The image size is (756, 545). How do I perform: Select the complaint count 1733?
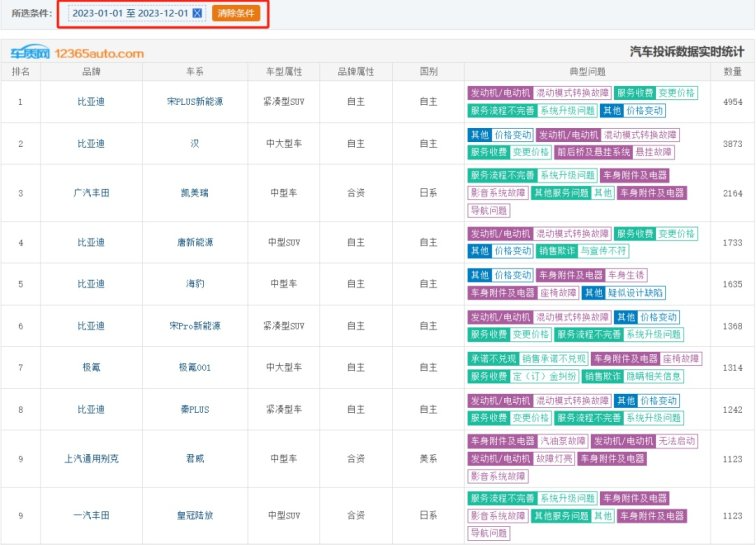(x=732, y=243)
